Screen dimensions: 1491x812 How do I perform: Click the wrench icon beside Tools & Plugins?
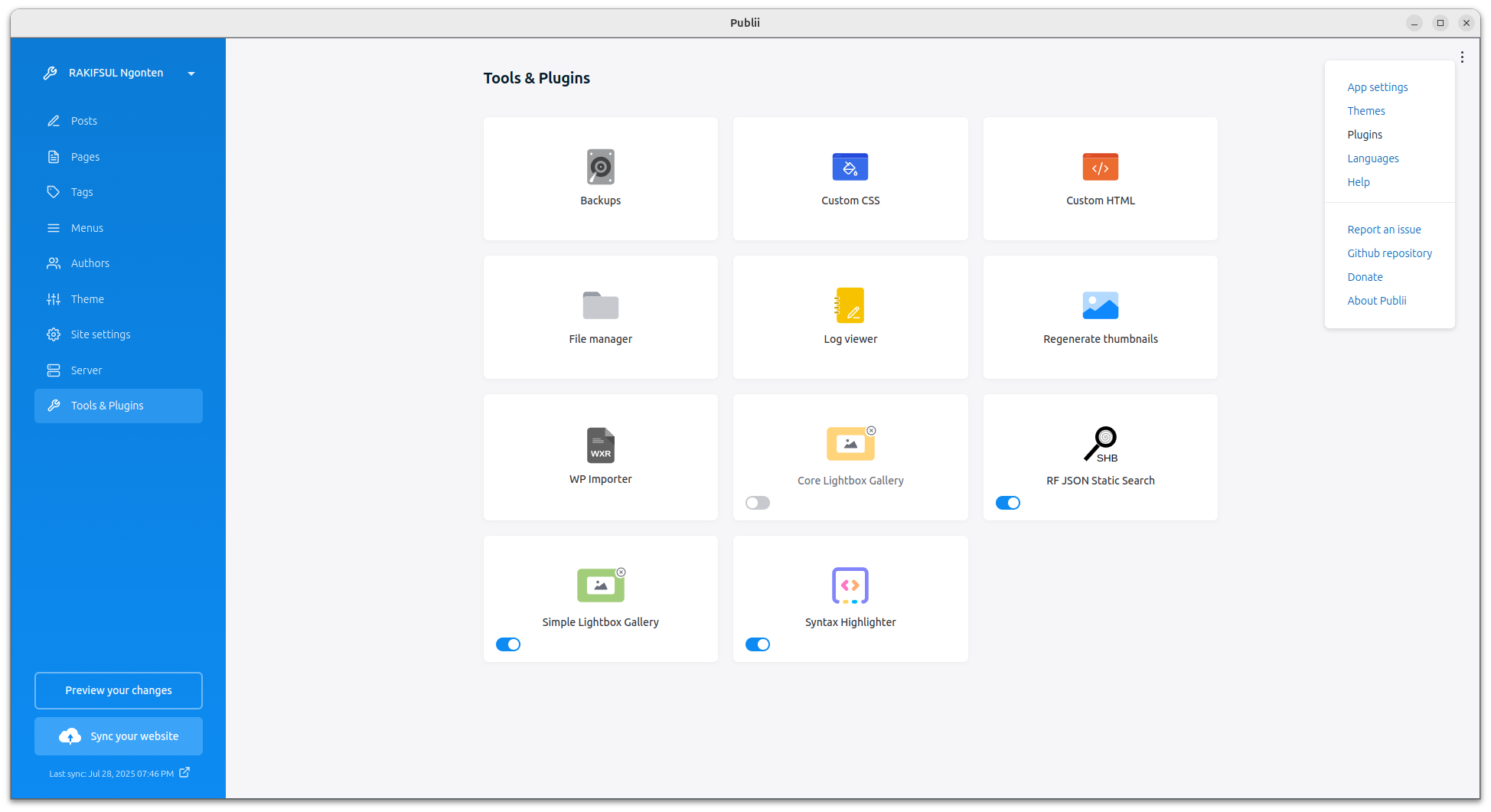54,406
